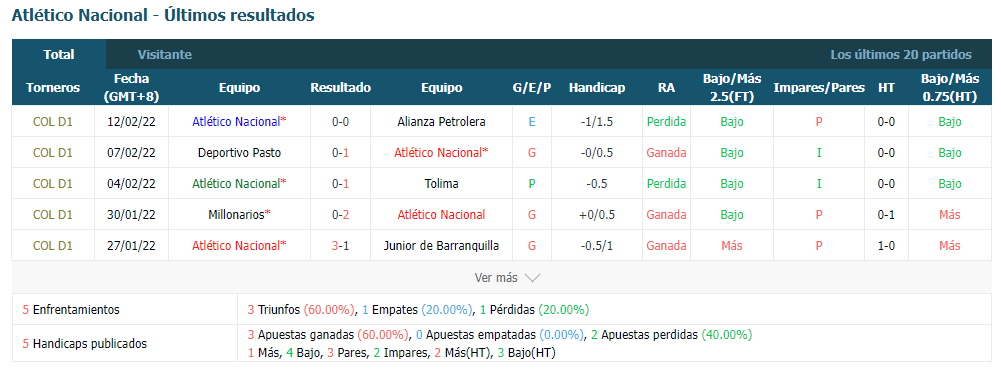1001x371 pixels.
Task: Open Los últimos 20 partidos selector
Action: 901,55
